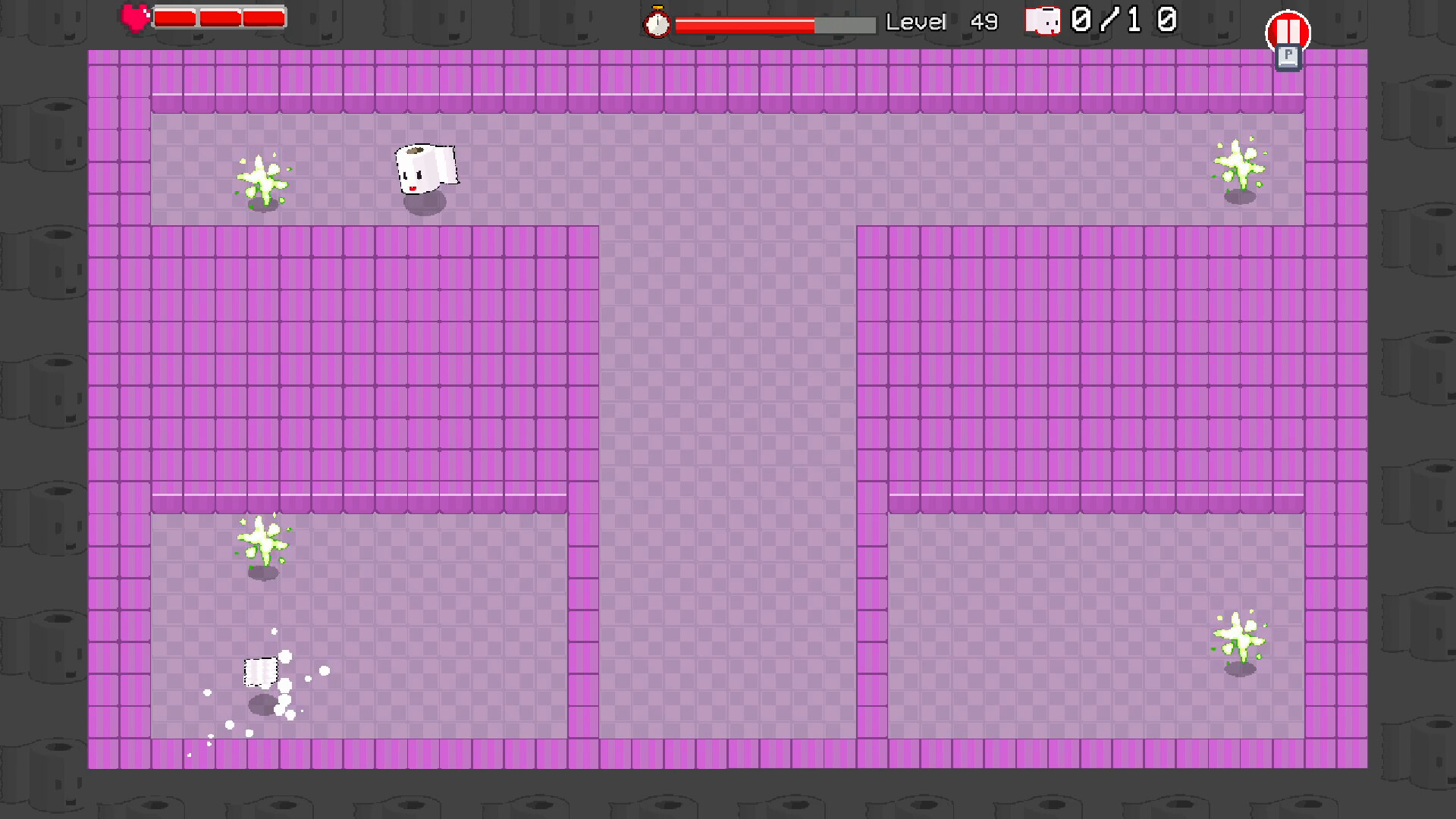Click the pink heart health icon
The image size is (1456, 819).
(x=136, y=18)
